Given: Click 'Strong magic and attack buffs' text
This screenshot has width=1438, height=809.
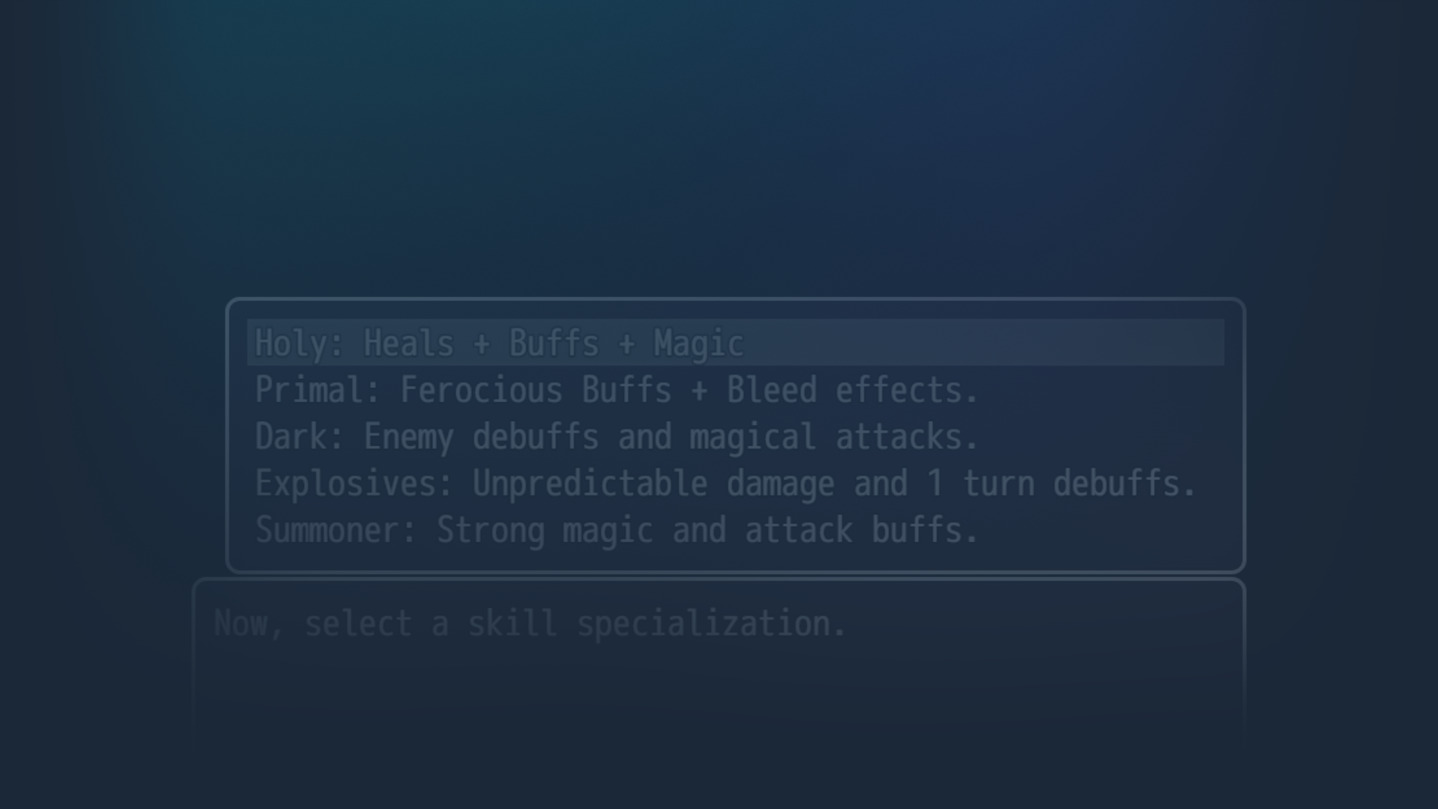Looking at the screenshot, I should (x=707, y=530).
